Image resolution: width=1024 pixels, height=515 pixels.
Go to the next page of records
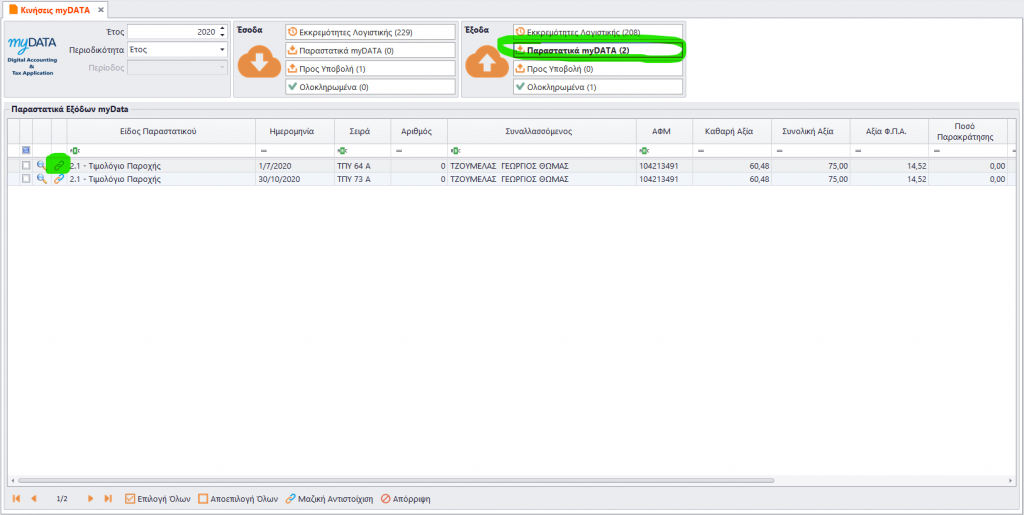click(91, 499)
